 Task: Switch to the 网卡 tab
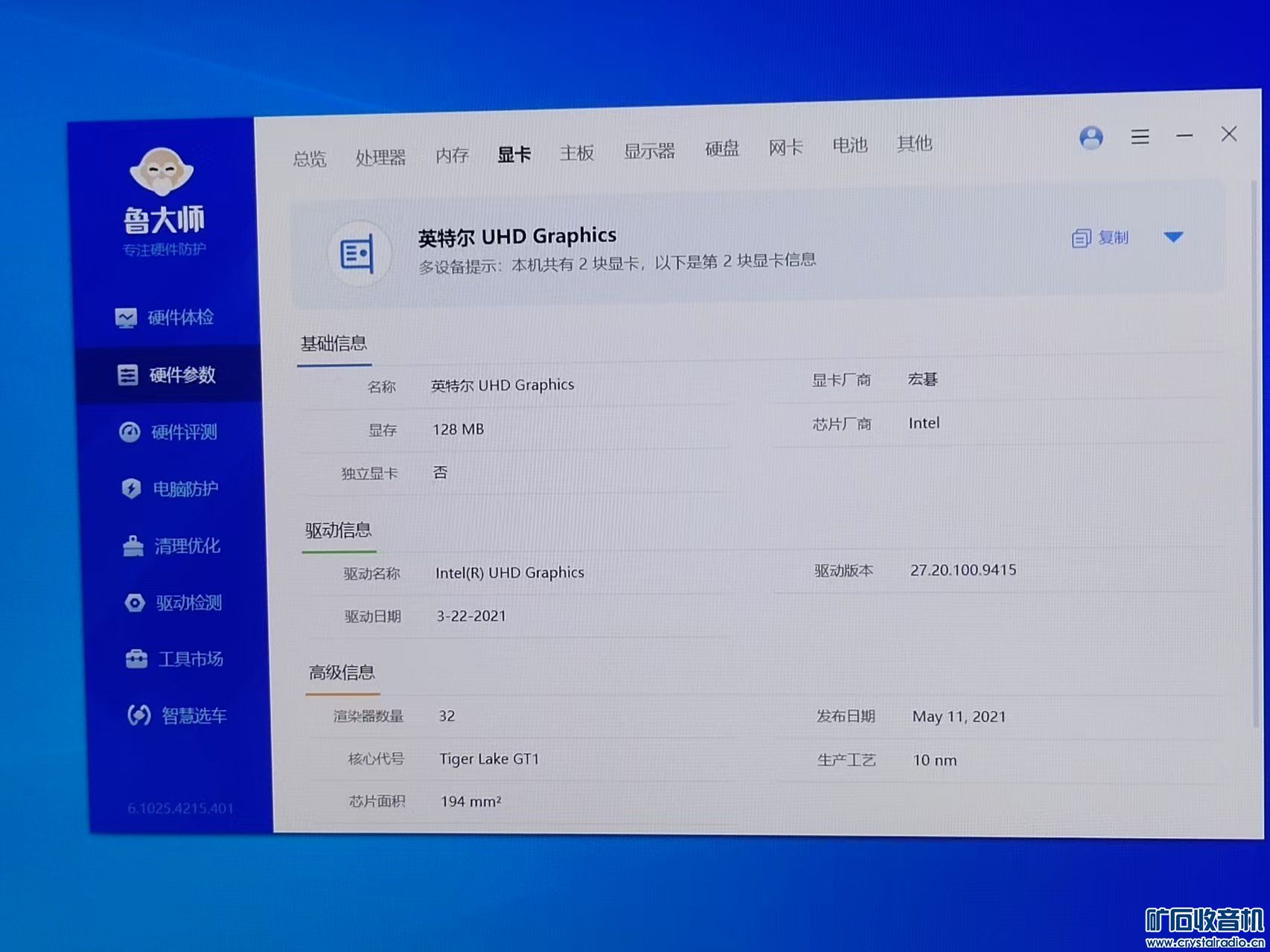[x=785, y=147]
